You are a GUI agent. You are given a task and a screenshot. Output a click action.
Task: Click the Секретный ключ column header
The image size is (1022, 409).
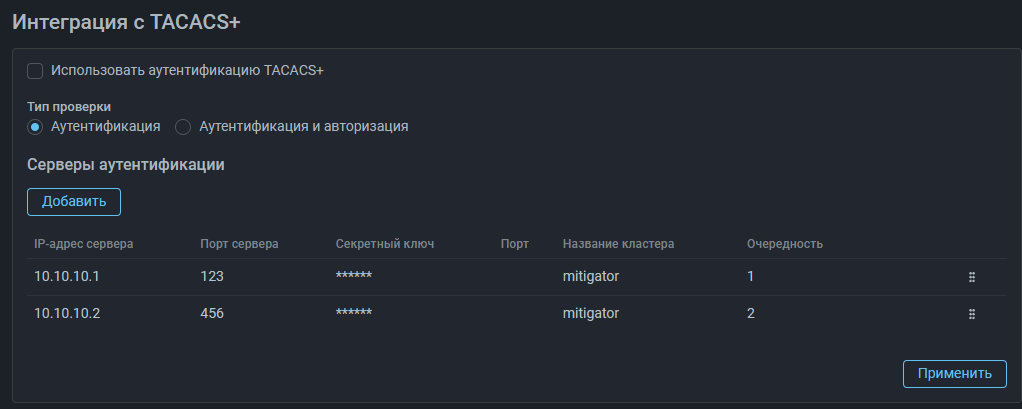coord(385,243)
